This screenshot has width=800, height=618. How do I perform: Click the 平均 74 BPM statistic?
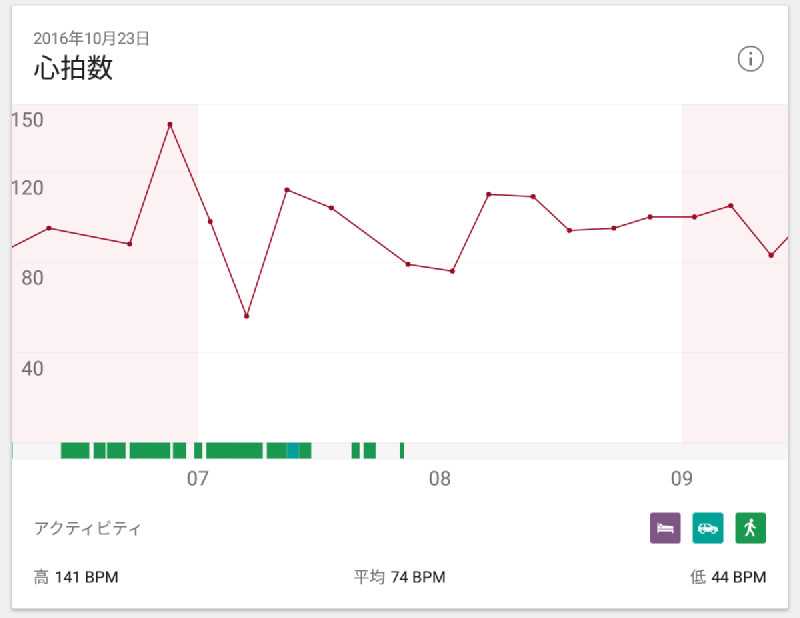click(x=399, y=577)
